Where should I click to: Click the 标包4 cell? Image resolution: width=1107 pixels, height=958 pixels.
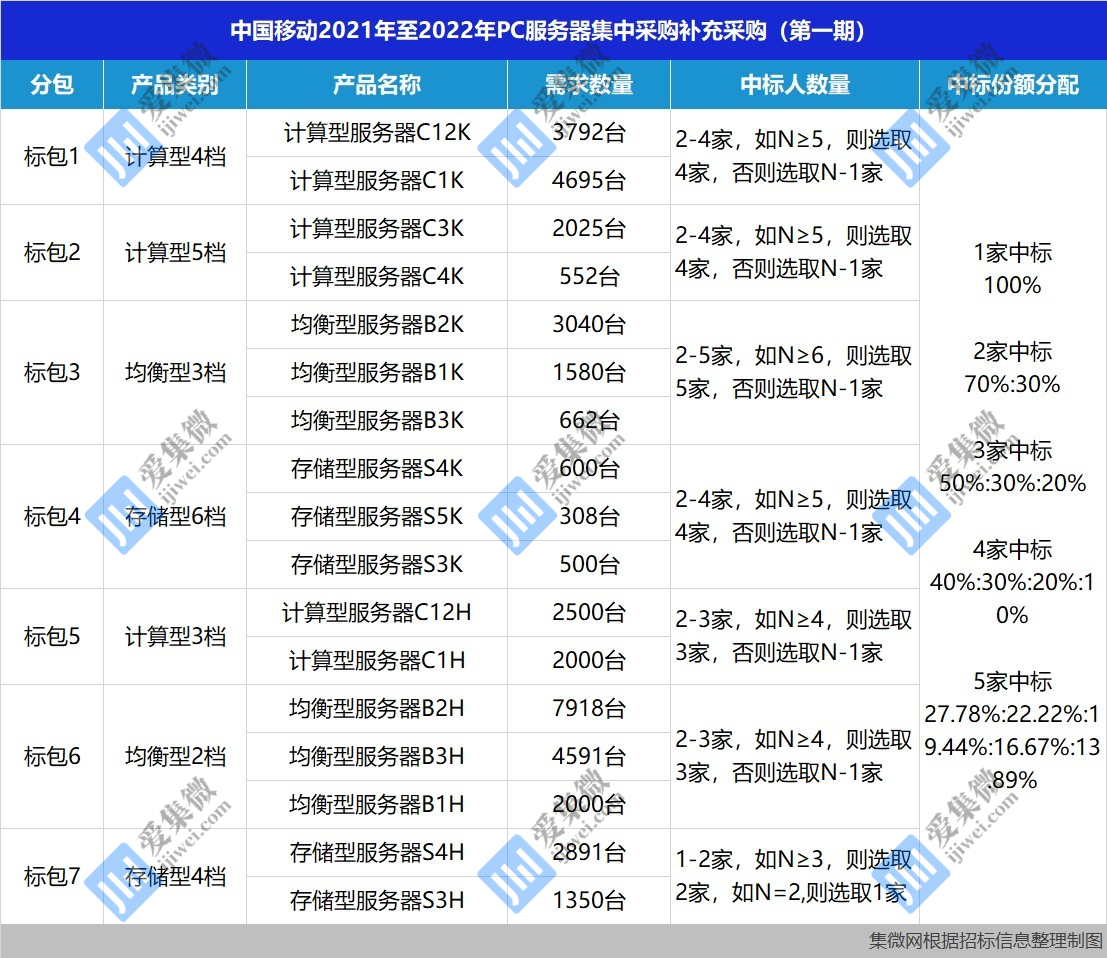click(52, 516)
